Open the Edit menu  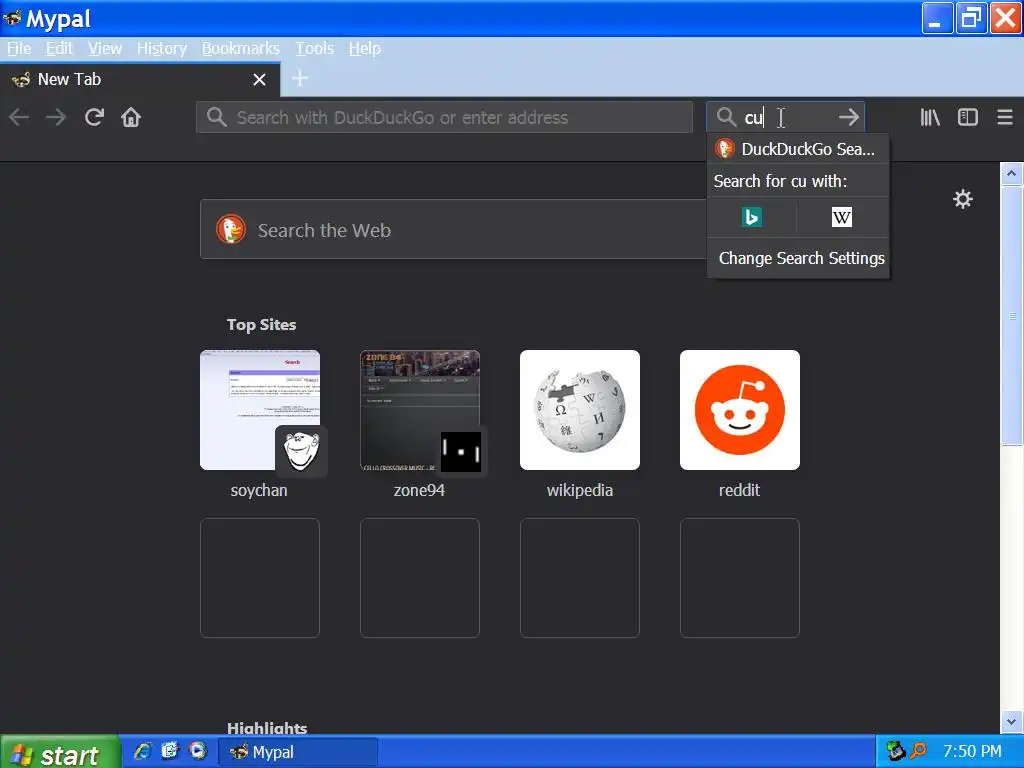[59, 49]
